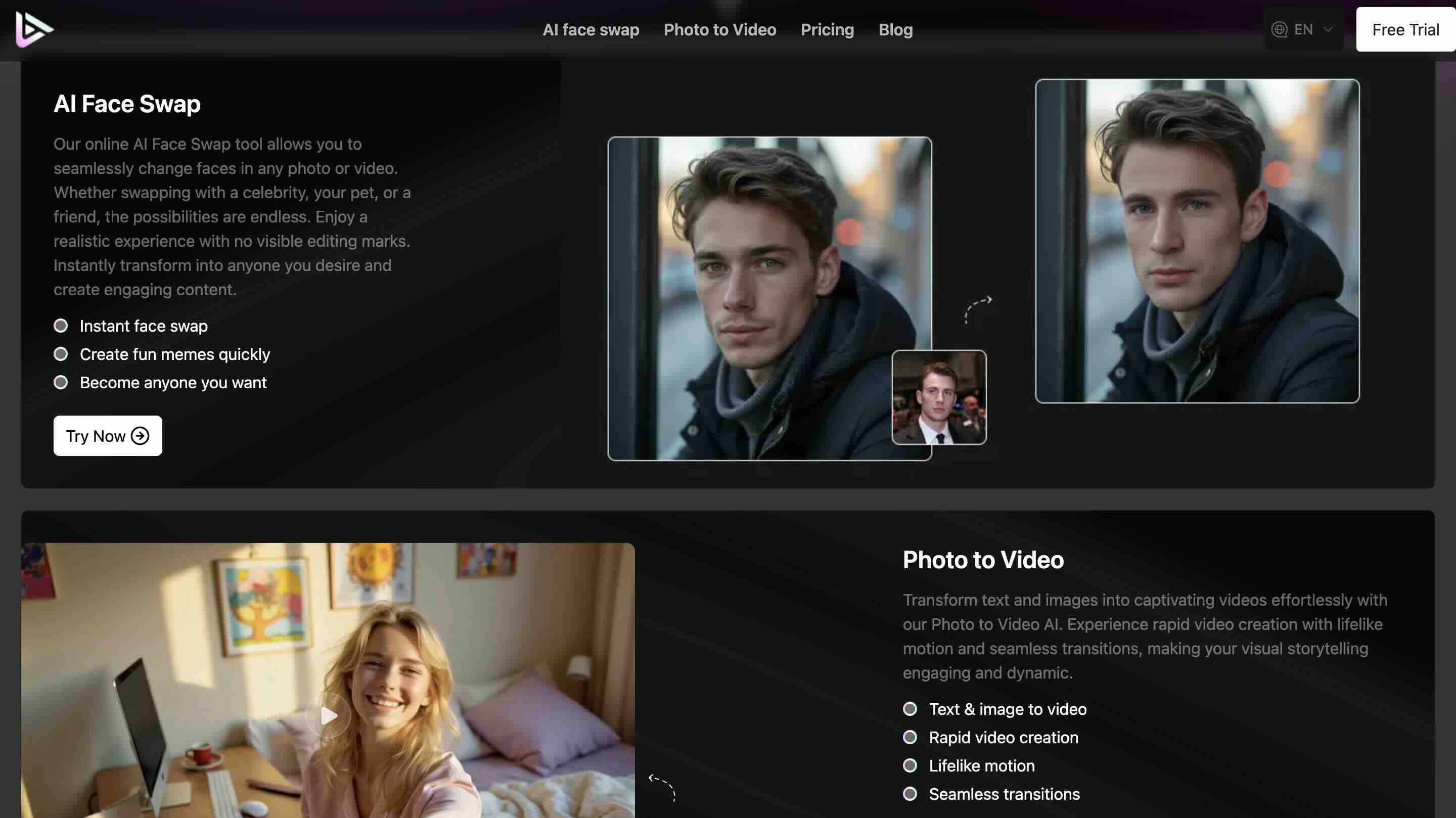
Task: Click the chevron next to EN
Action: point(1328,29)
